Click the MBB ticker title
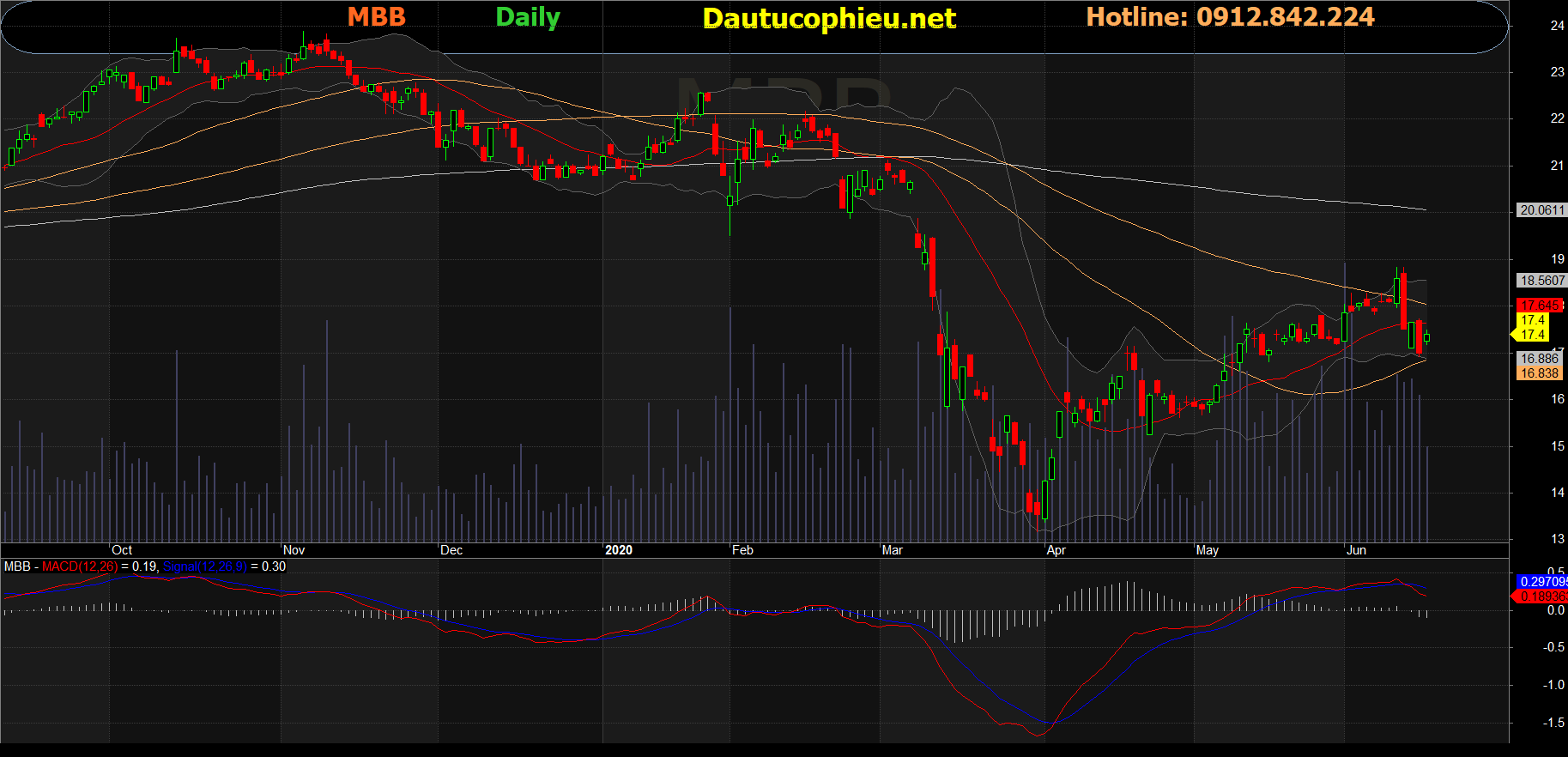 coord(376,17)
